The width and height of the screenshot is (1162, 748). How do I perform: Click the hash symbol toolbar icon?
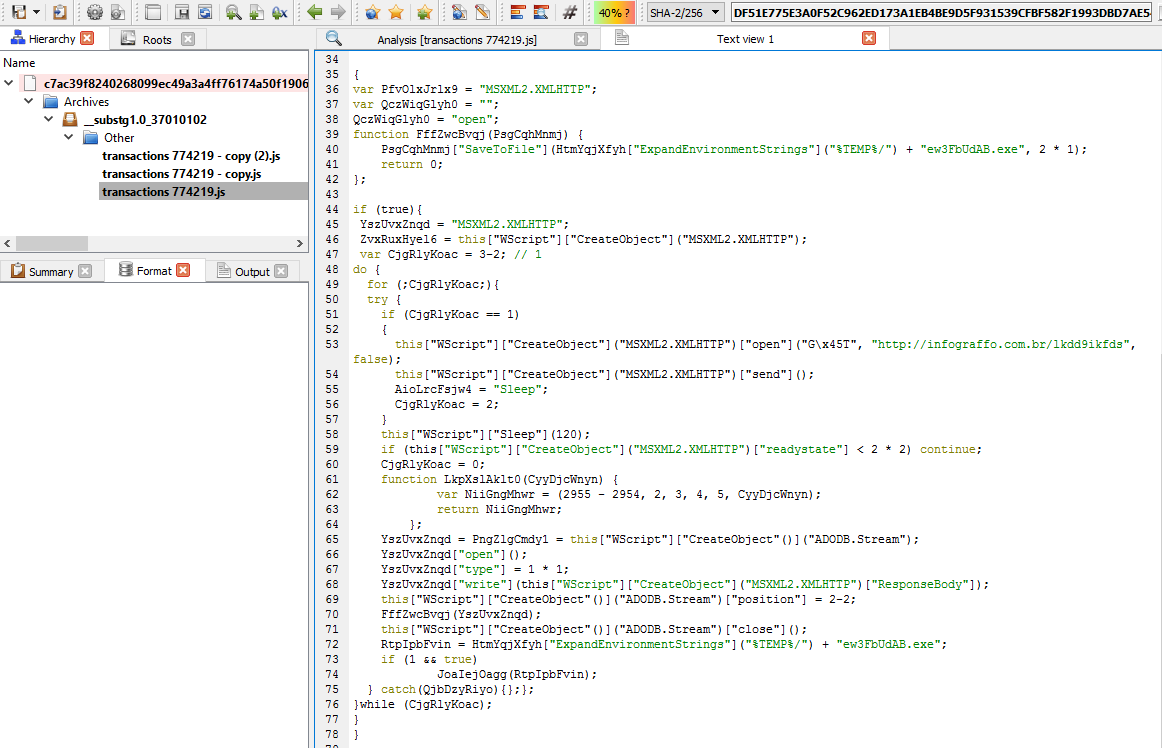pyautogui.click(x=569, y=12)
